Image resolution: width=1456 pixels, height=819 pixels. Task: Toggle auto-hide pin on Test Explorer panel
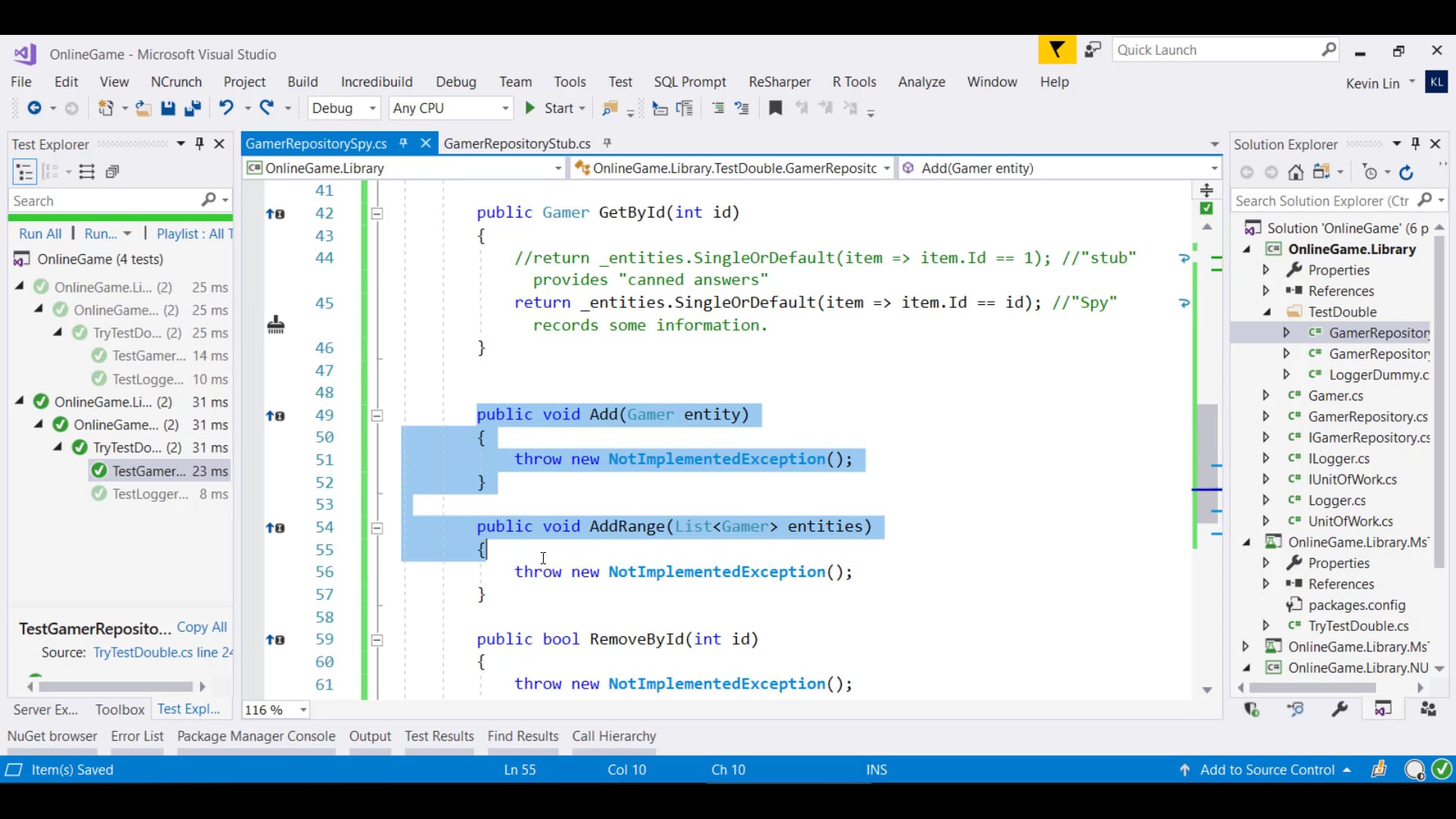pos(199,143)
